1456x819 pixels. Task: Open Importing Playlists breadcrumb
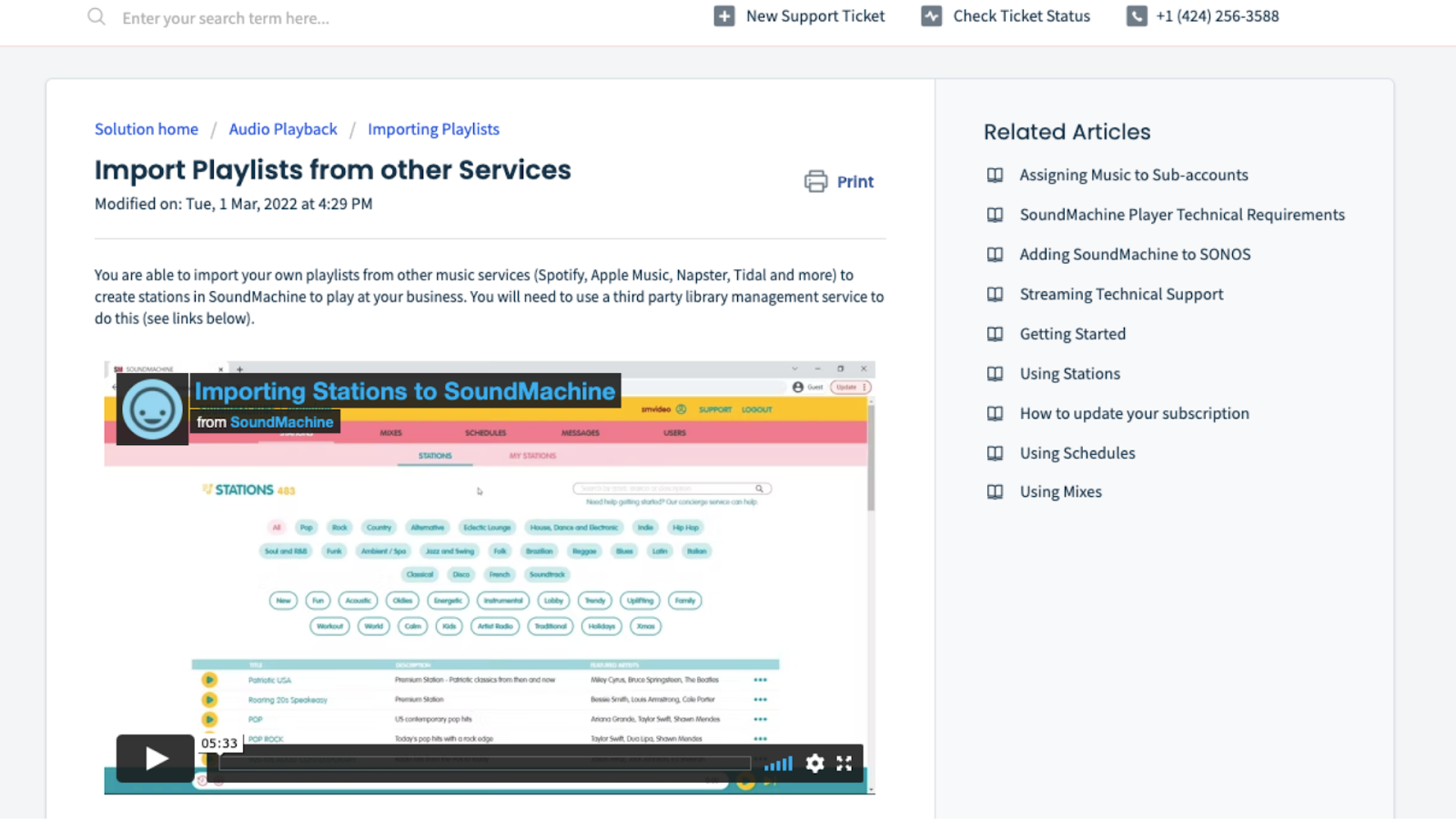(x=433, y=129)
